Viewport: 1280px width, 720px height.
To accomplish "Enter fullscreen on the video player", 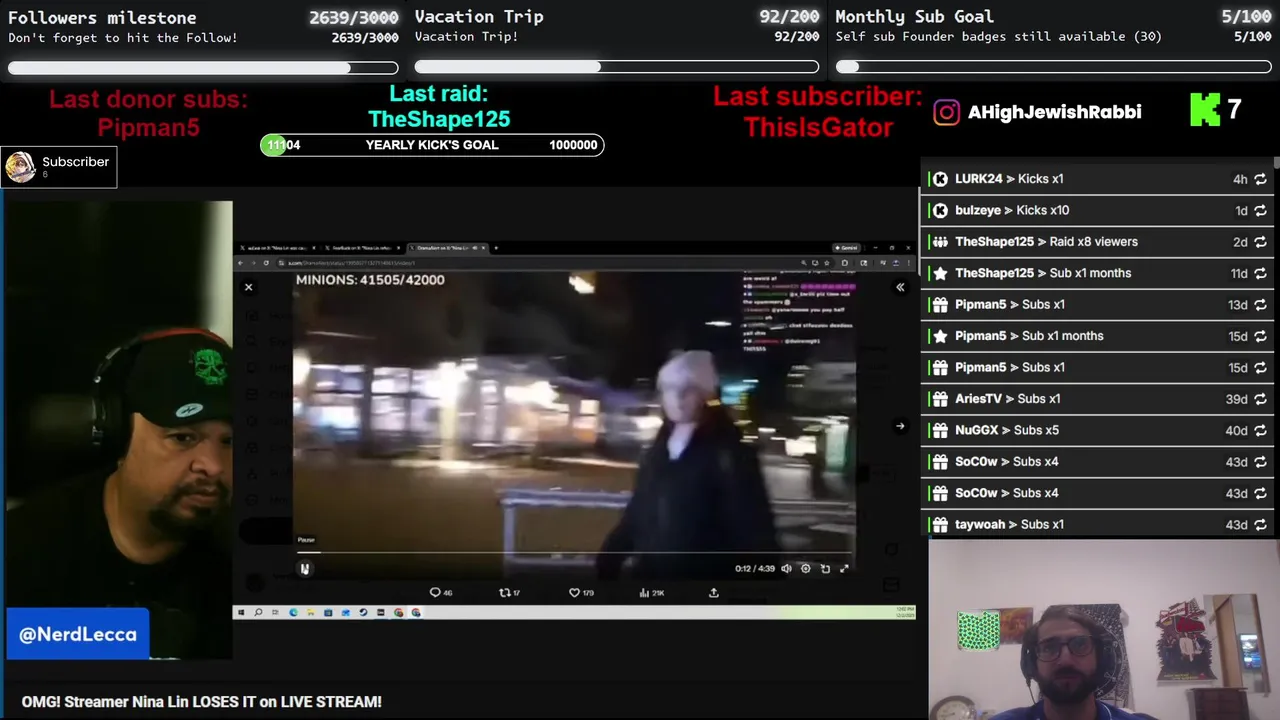I will point(844,568).
